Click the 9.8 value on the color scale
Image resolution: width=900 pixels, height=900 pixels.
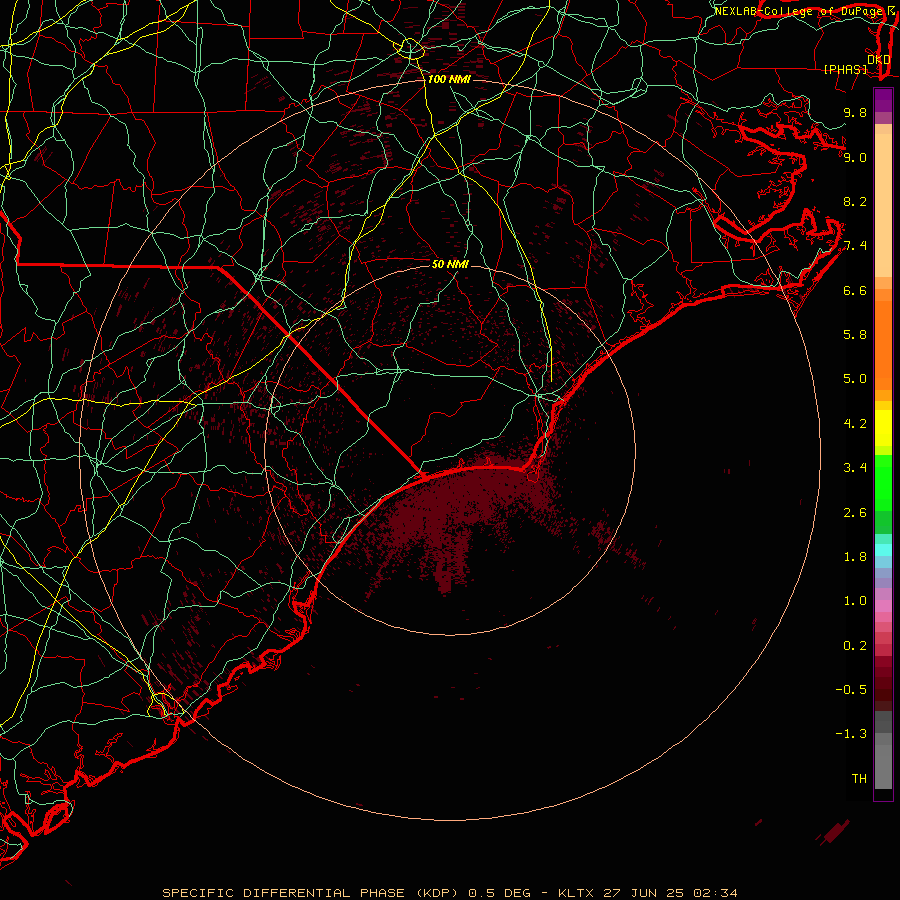click(855, 112)
